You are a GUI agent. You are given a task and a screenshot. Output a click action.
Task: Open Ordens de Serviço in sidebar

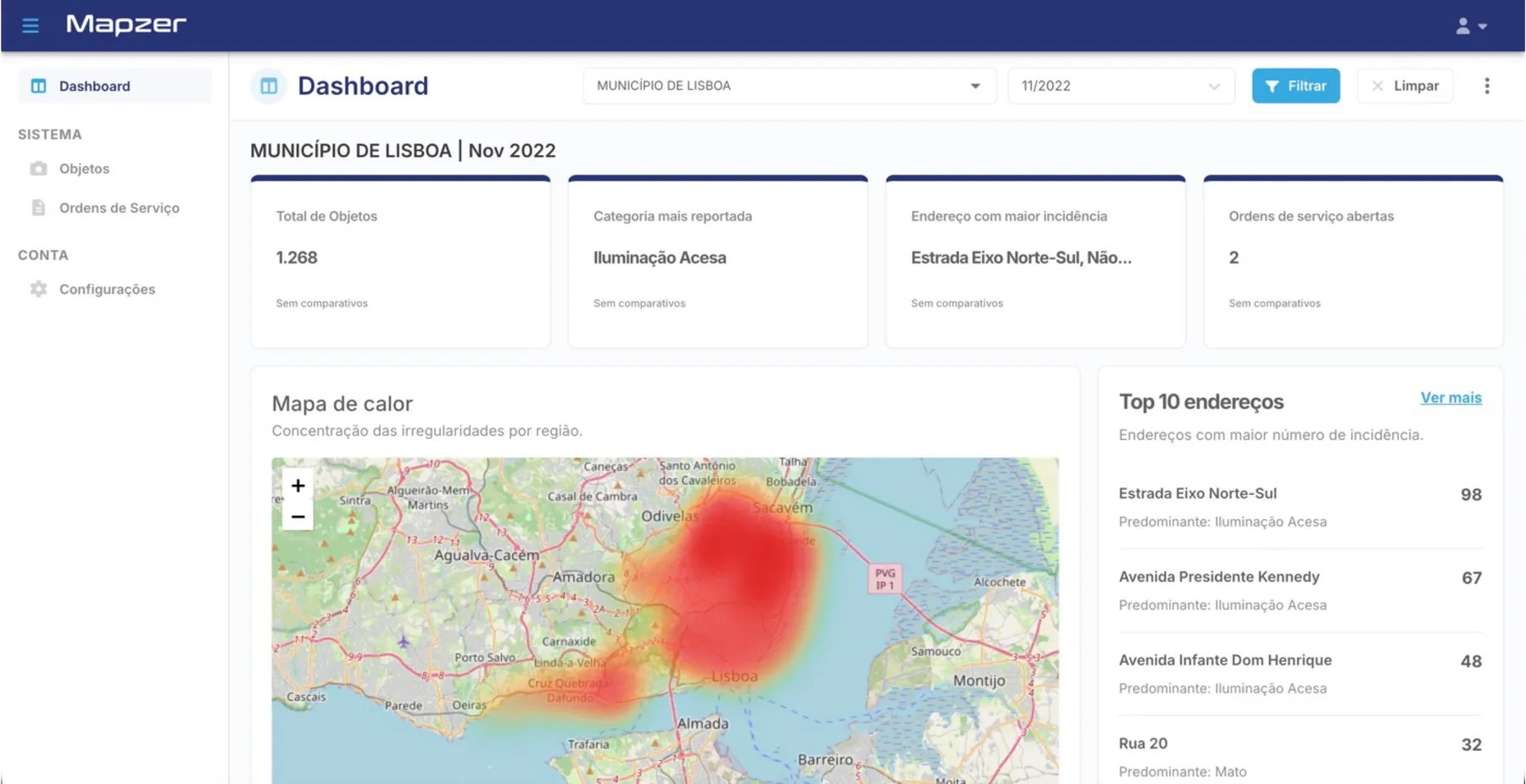[119, 208]
